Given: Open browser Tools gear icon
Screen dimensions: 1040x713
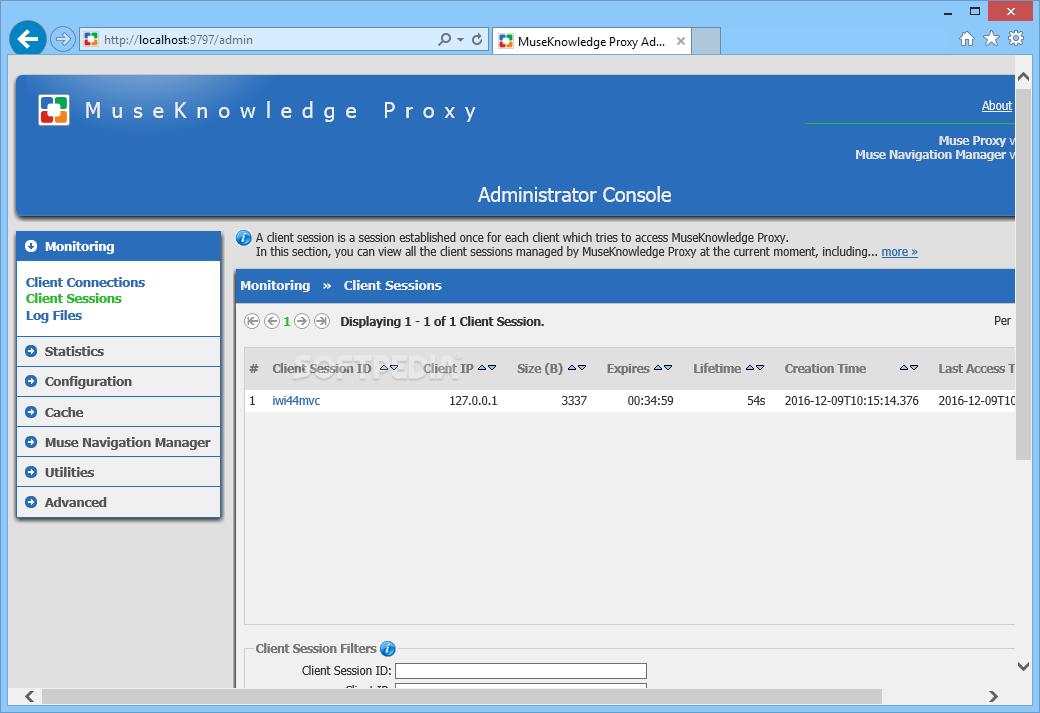Looking at the screenshot, I should (x=1015, y=38).
